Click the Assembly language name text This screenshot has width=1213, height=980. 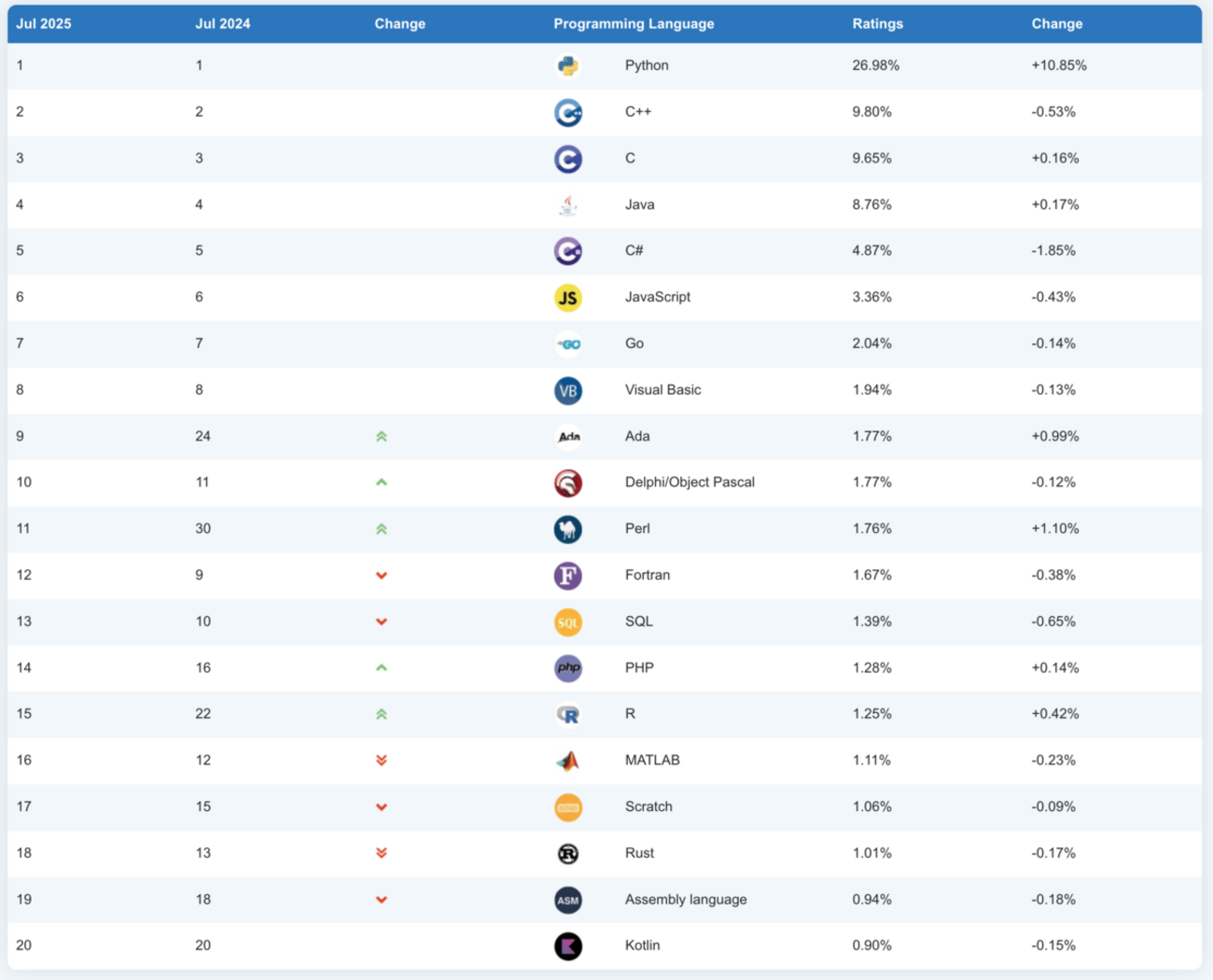(x=686, y=900)
